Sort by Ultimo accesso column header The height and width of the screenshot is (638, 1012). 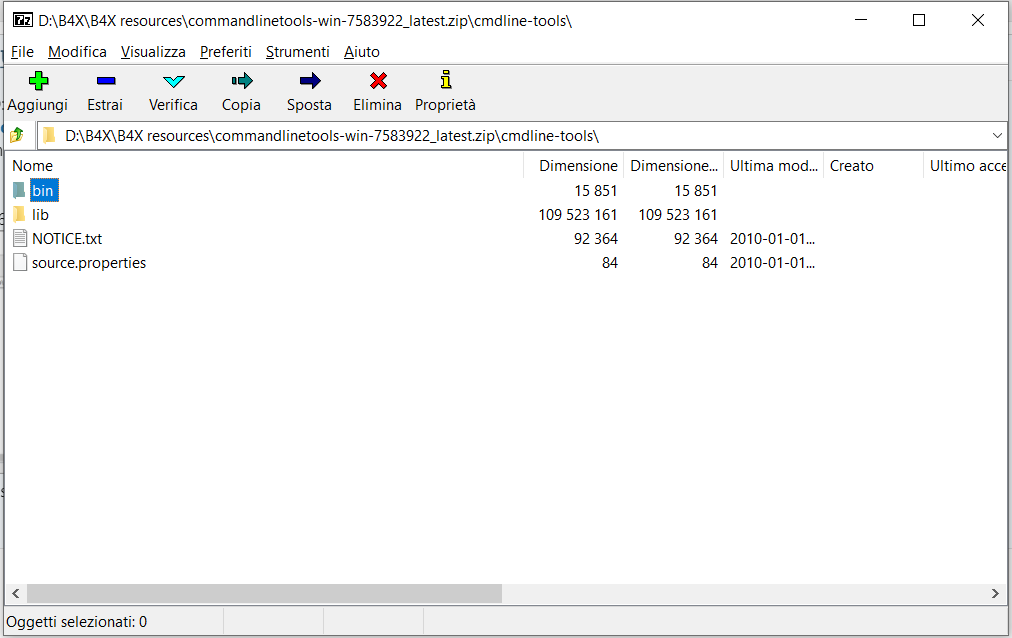[966, 166]
